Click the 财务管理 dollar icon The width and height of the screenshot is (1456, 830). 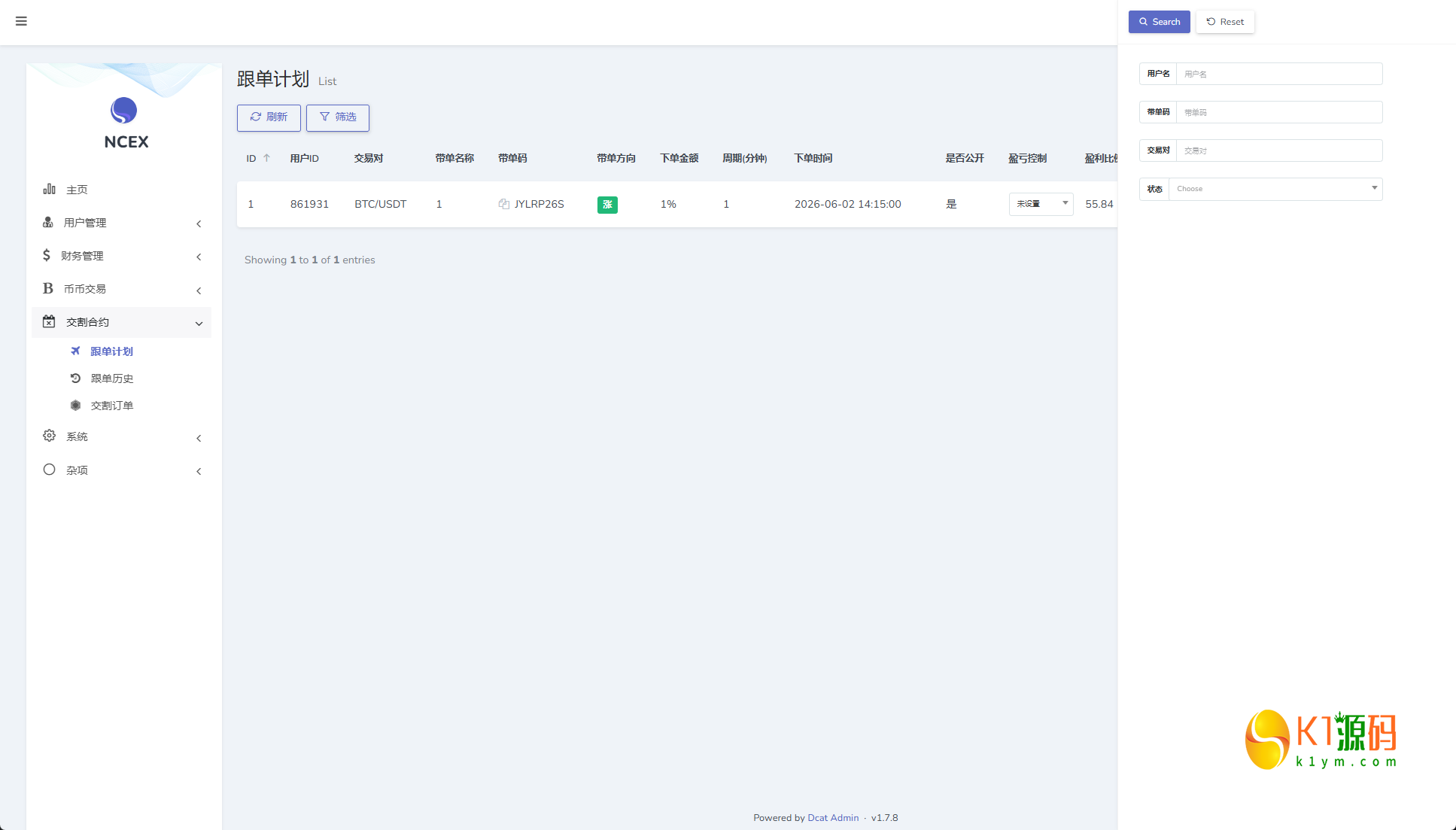click(x=47, y=255)
